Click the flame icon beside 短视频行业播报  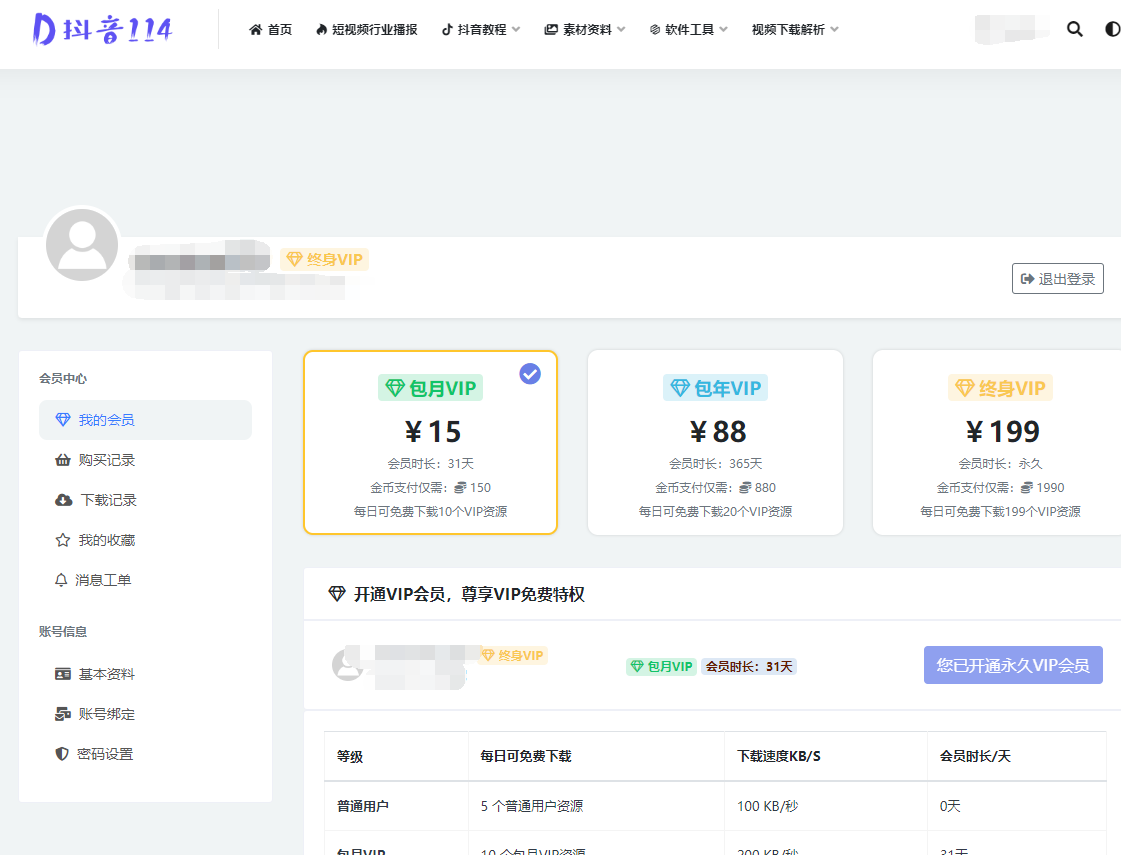pyautogui.click(x=322, y=29)
